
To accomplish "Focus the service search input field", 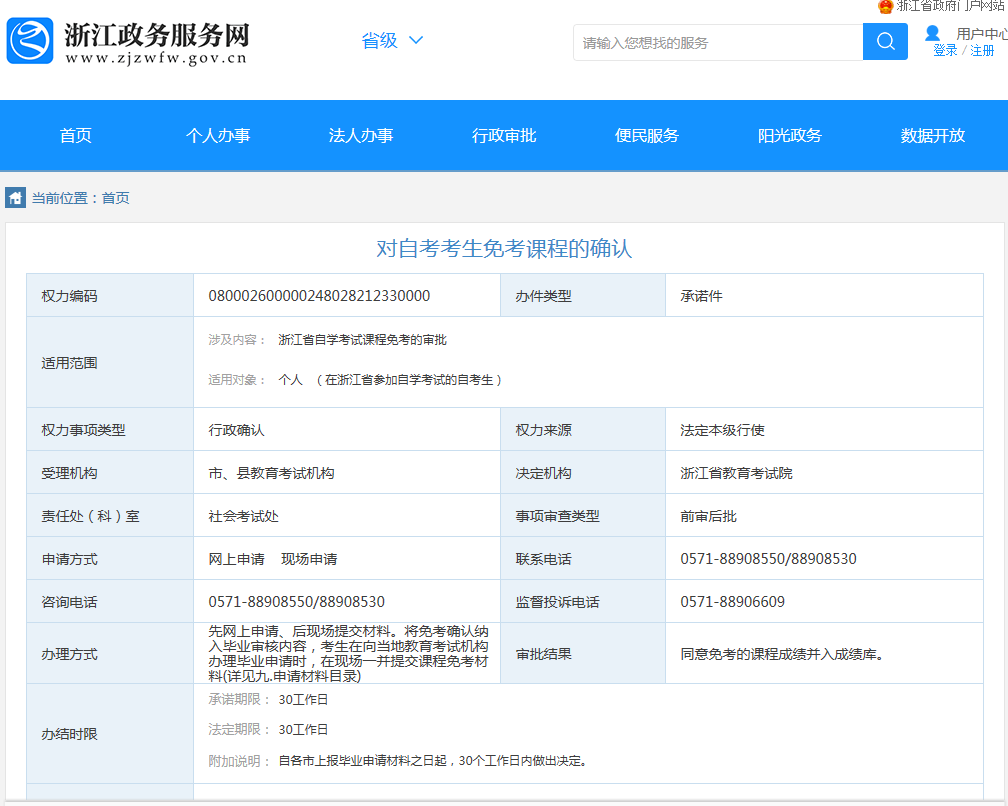I will point(718,42).
